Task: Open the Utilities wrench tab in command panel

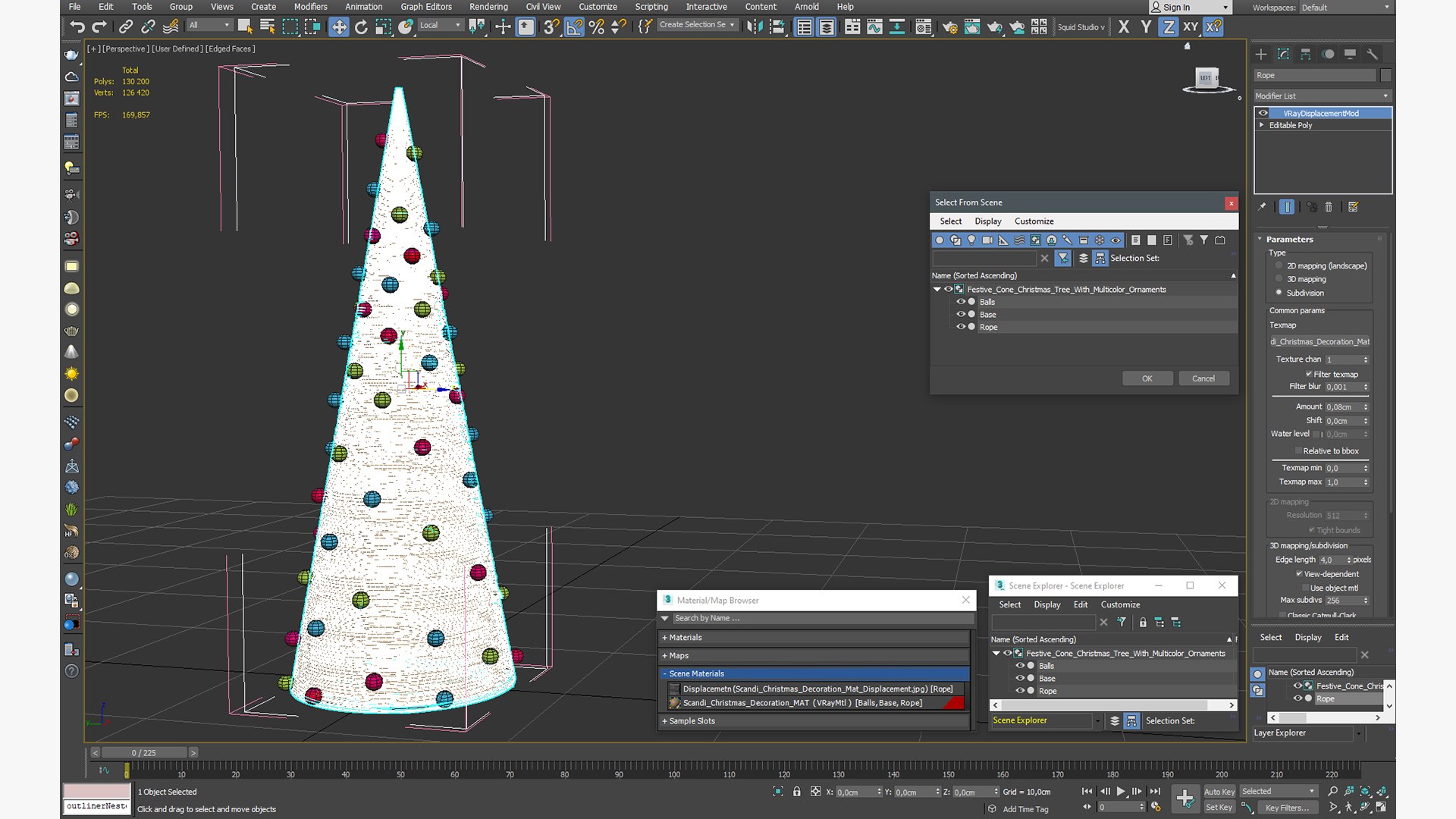Action: pos(1372,54)
